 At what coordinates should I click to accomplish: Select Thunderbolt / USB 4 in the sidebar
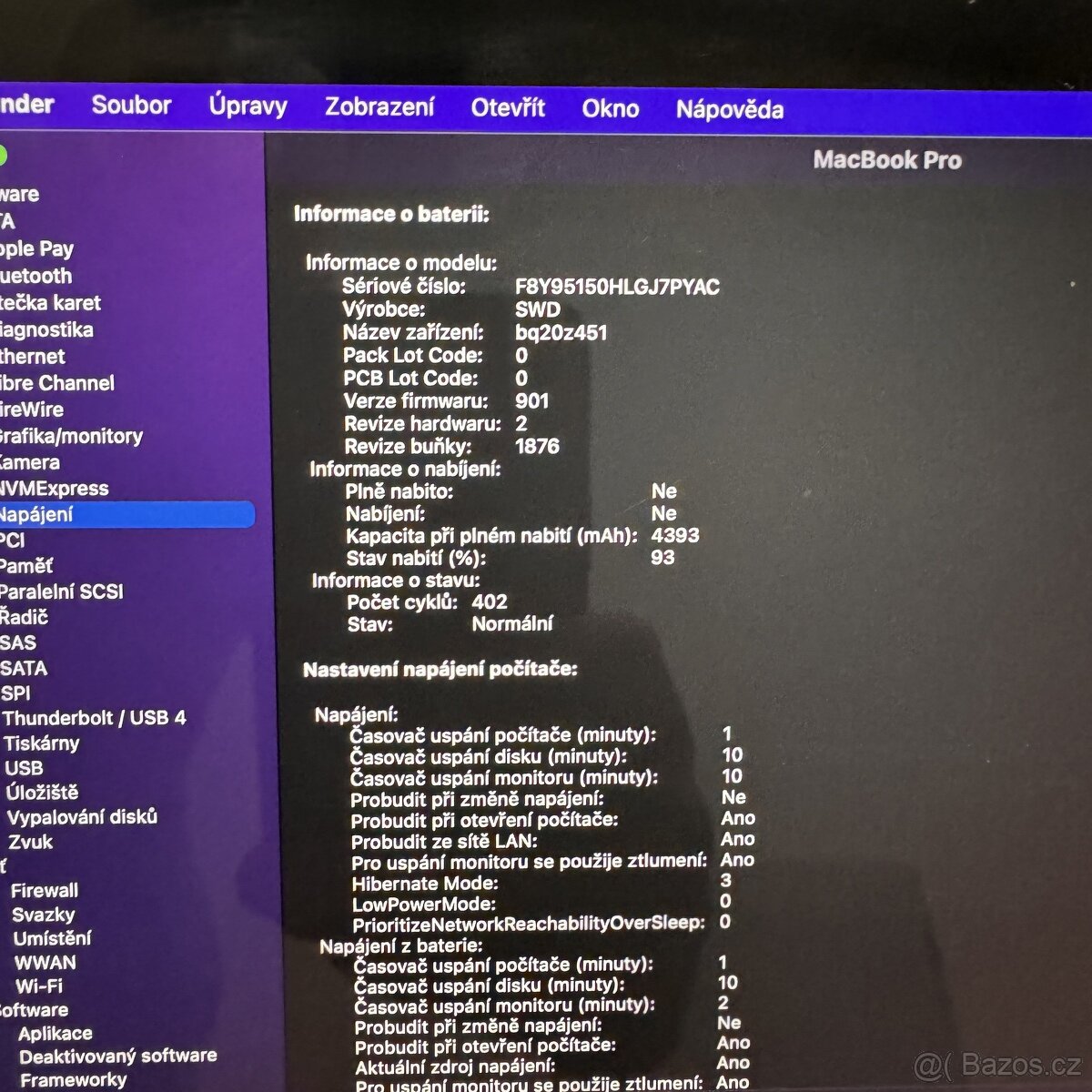(x=94, y=718)
